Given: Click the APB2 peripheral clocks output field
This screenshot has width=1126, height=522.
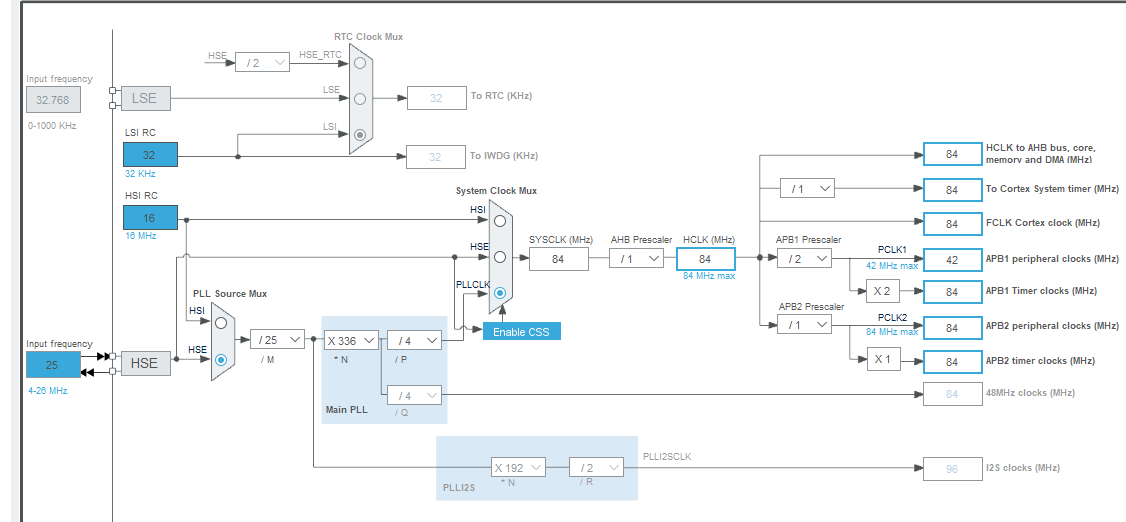Looking at the screenshot, I should [x=952, y=327].
